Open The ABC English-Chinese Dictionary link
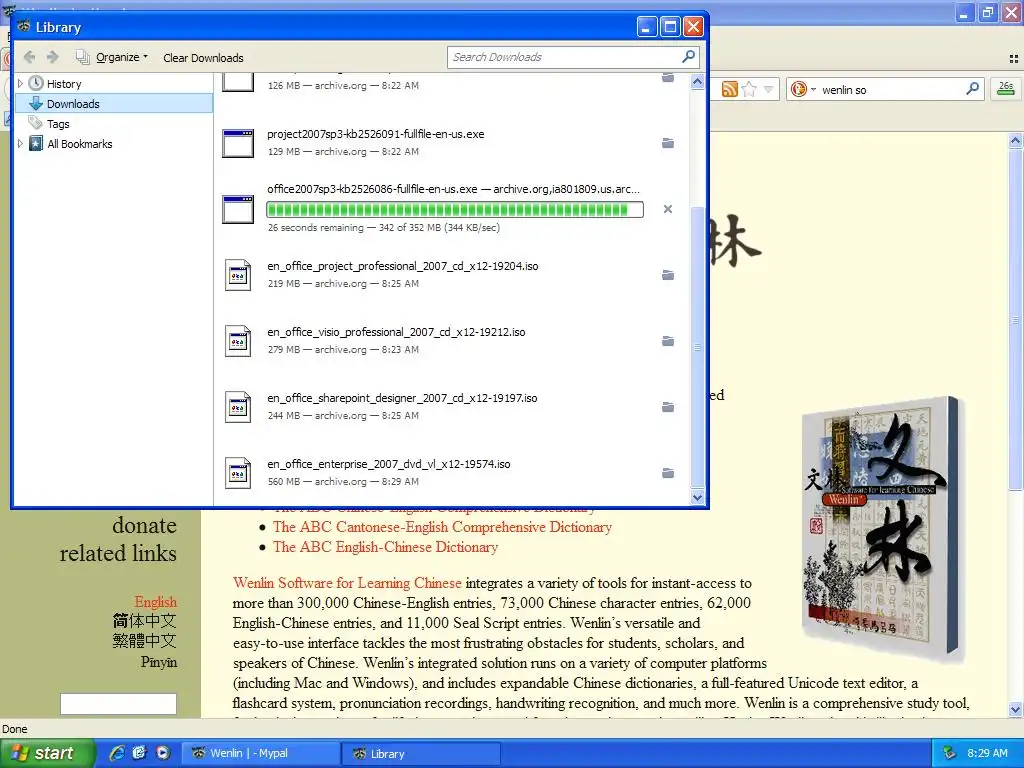The image size is (1024, 768). pyautogui.click(x=385, y=547)
